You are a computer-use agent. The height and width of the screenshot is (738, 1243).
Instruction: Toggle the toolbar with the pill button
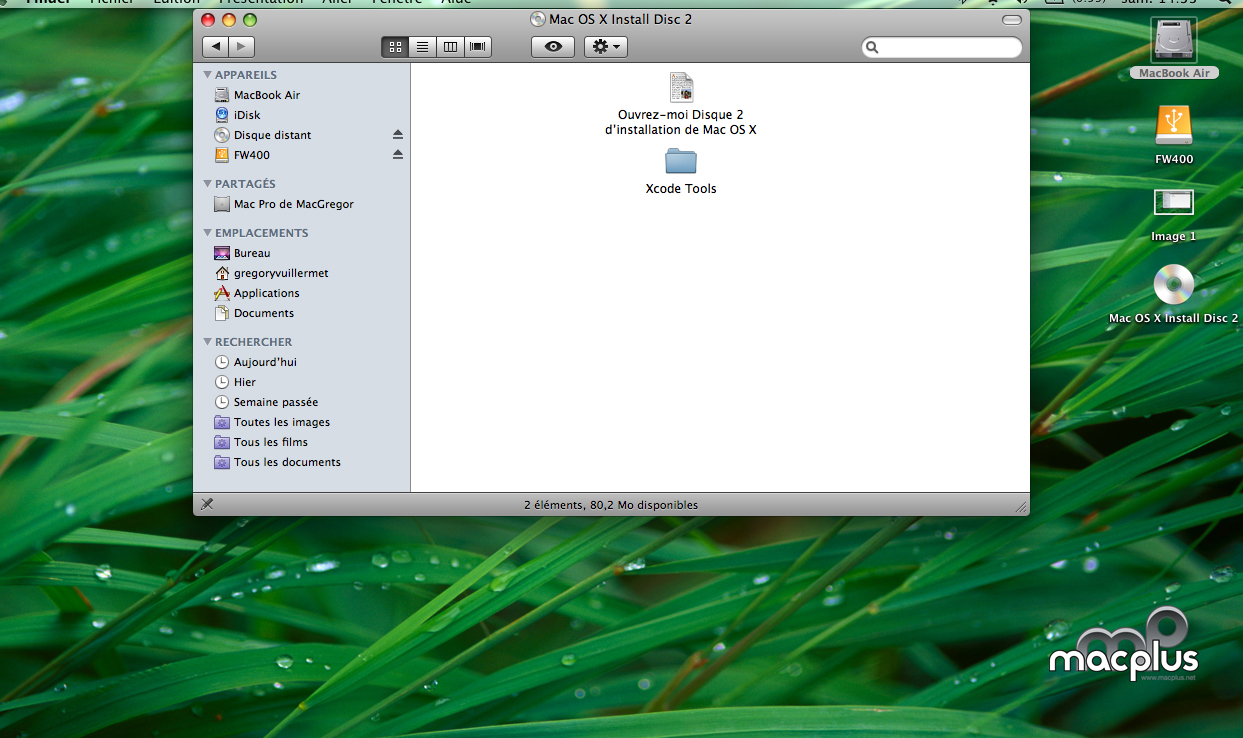coord(1012,20)
